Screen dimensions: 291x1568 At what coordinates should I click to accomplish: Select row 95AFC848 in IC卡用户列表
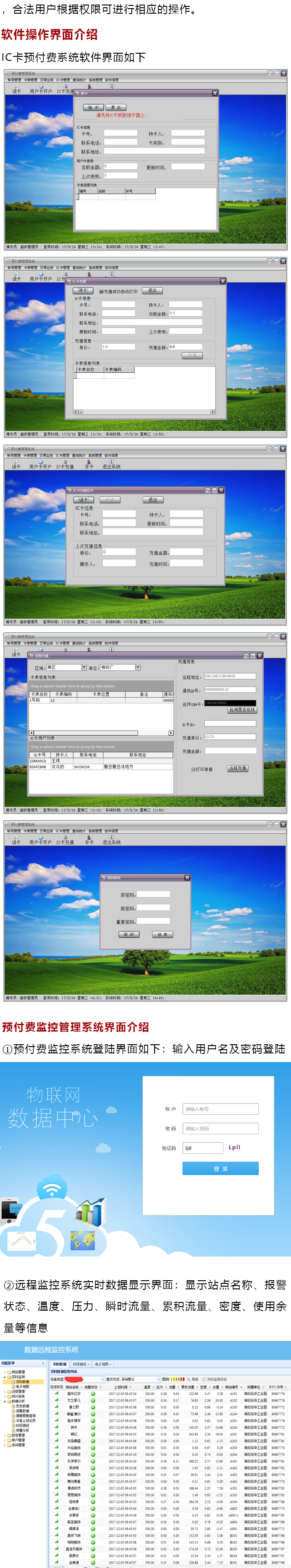coord(101,767)
